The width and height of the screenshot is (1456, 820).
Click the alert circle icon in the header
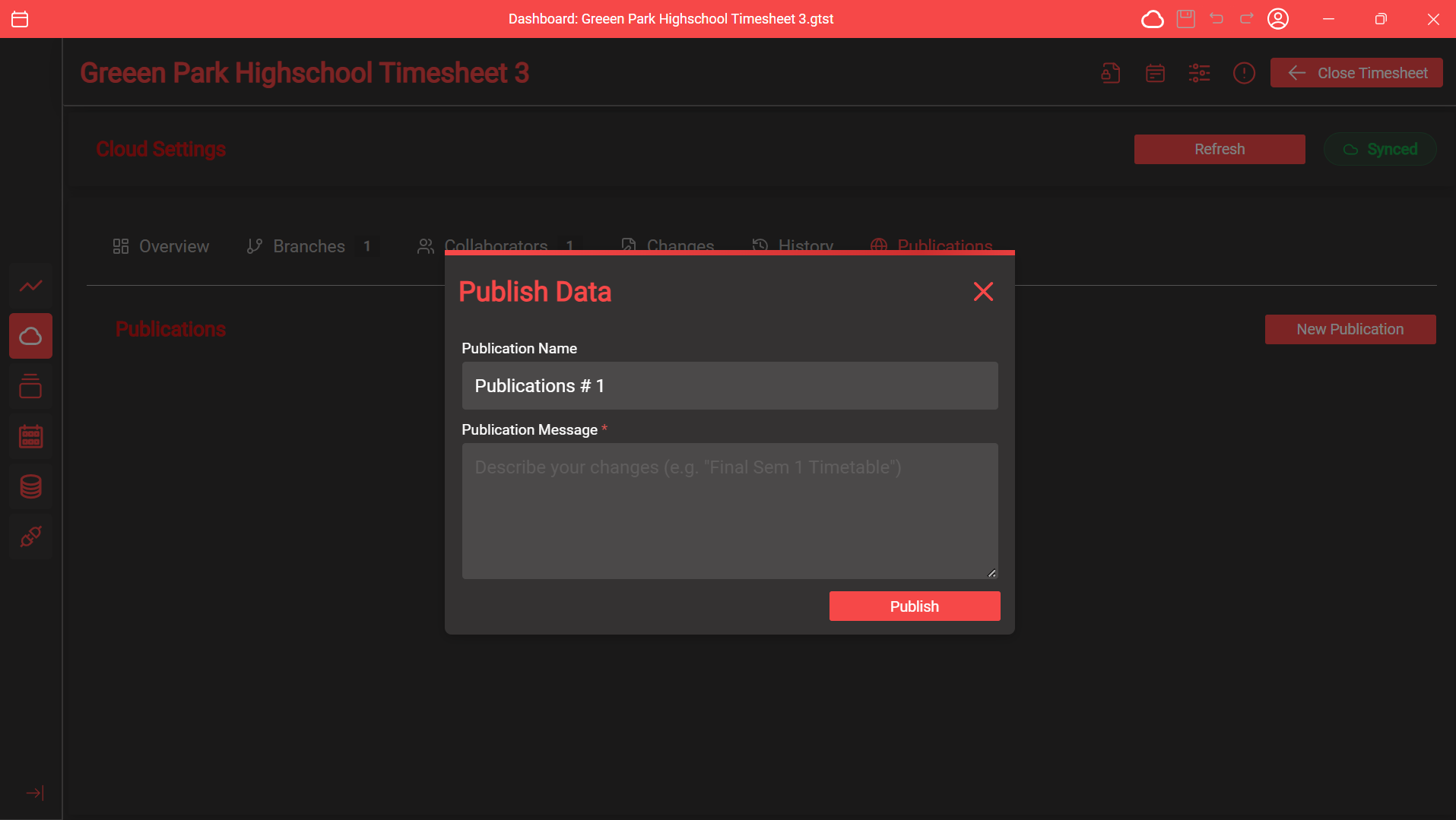pos(1244,72)
